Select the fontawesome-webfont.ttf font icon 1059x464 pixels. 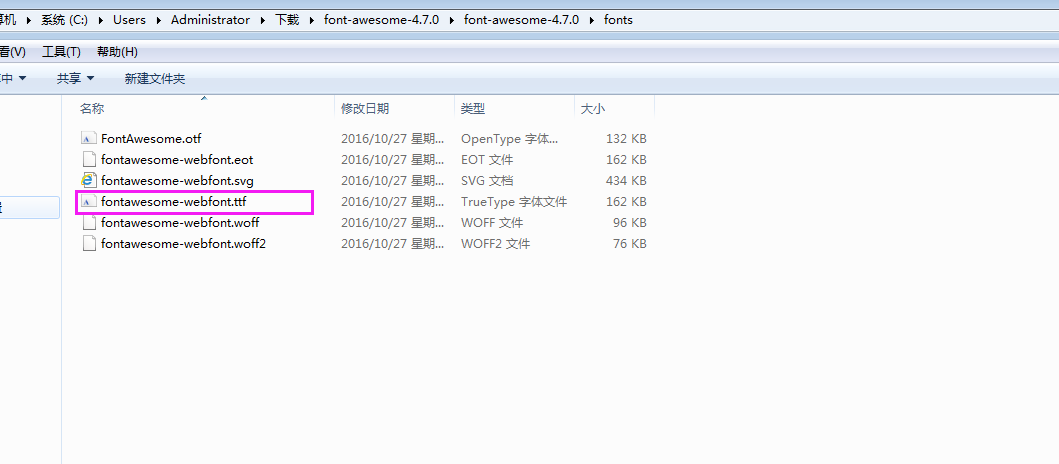click(88, 201)
